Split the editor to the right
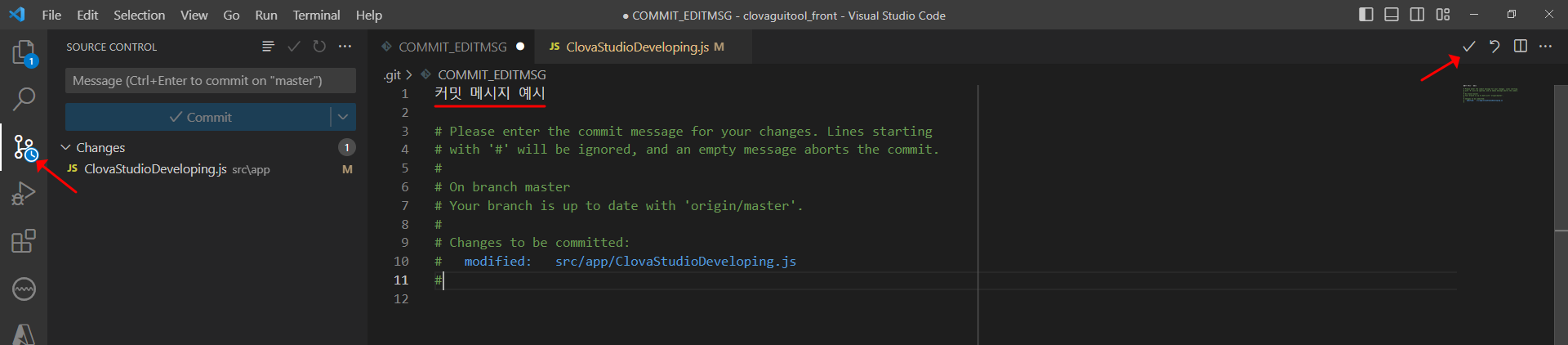 1520,47
